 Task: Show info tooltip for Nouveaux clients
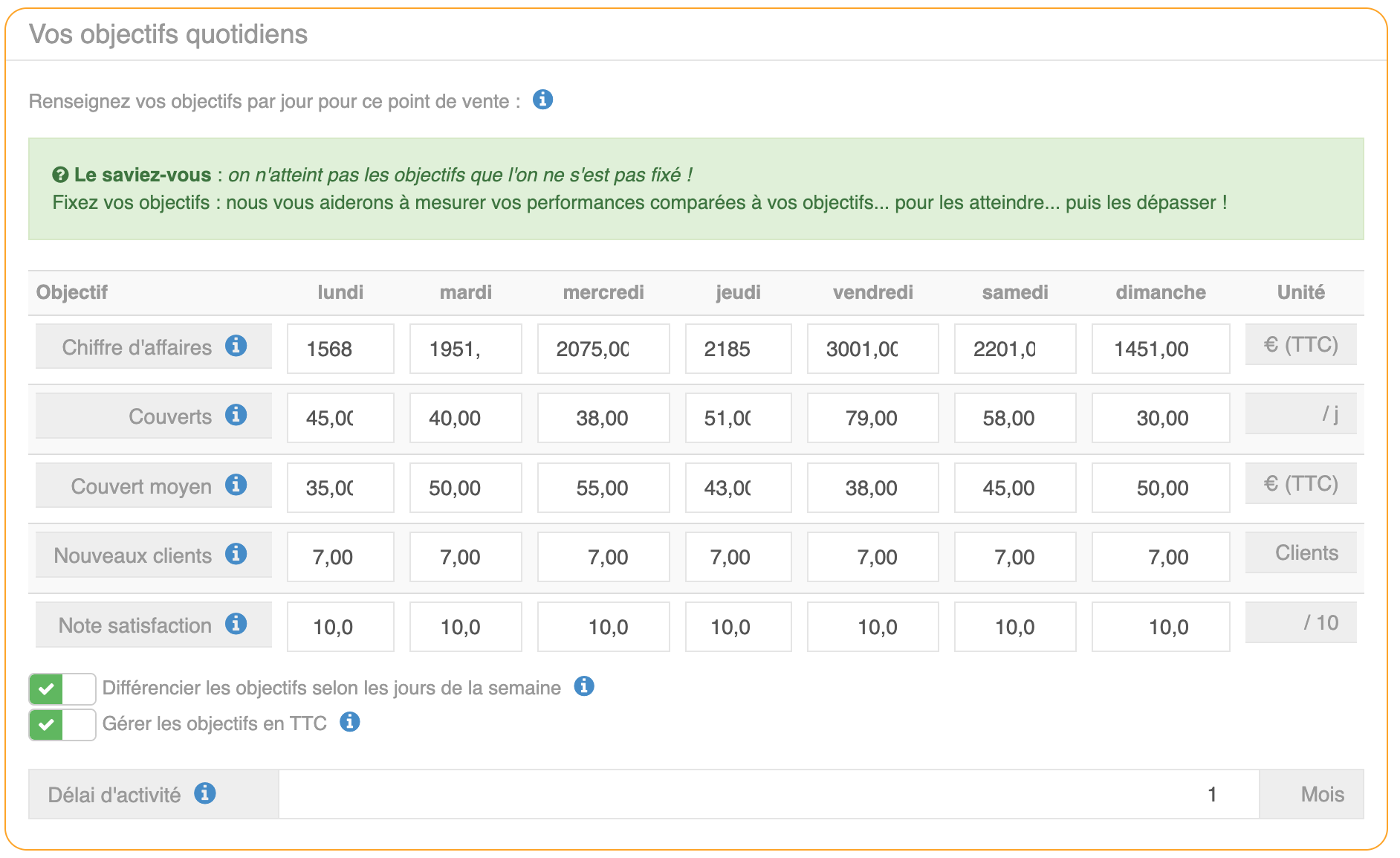pos(236,554)
